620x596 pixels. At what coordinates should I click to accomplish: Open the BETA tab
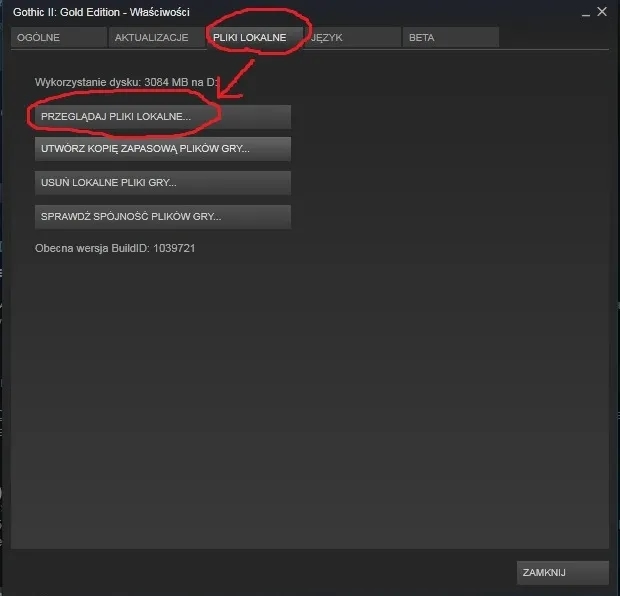(x=450, y=38)
